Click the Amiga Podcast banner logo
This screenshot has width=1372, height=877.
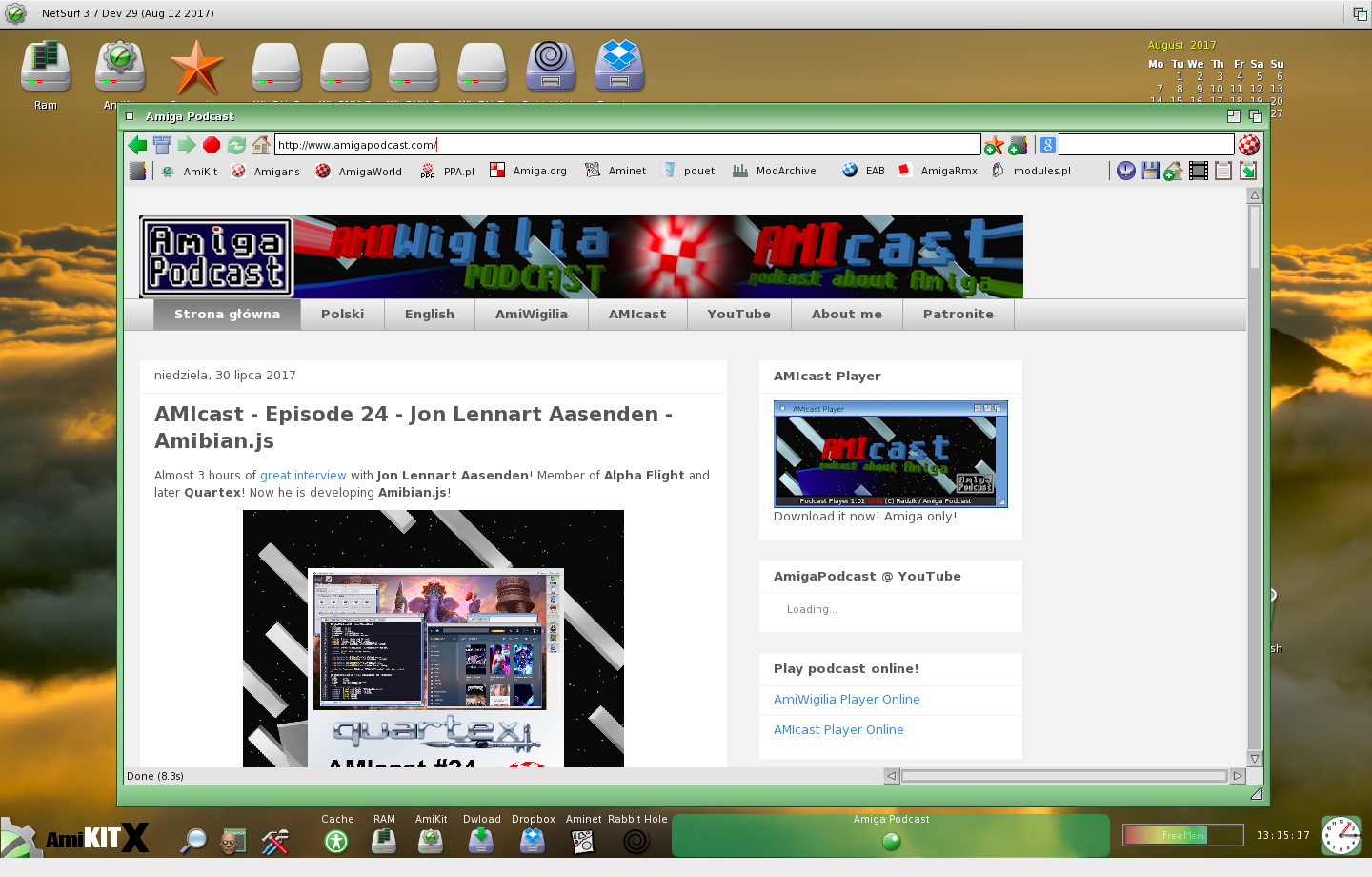click(216, 257)
